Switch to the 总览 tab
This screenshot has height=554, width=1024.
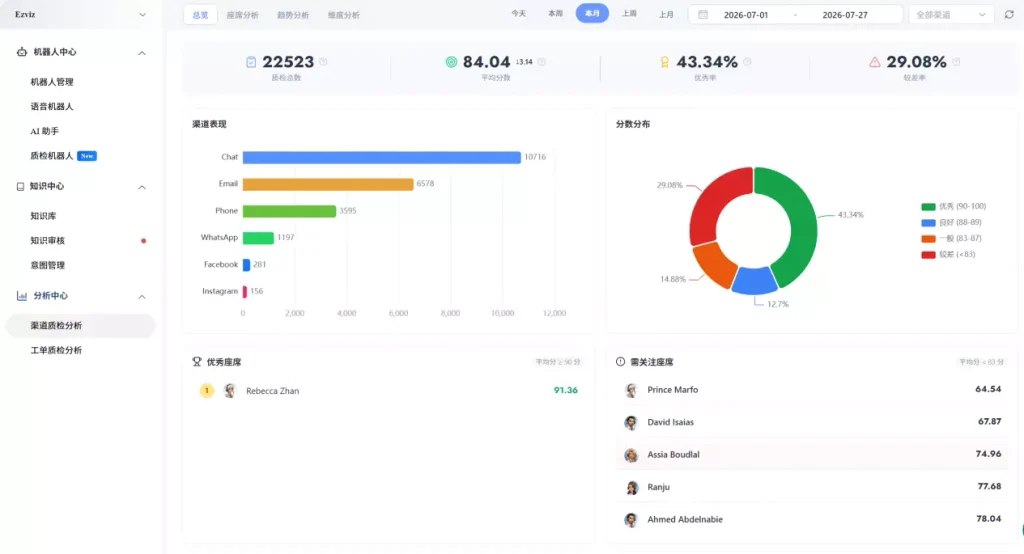click(200, 15)
